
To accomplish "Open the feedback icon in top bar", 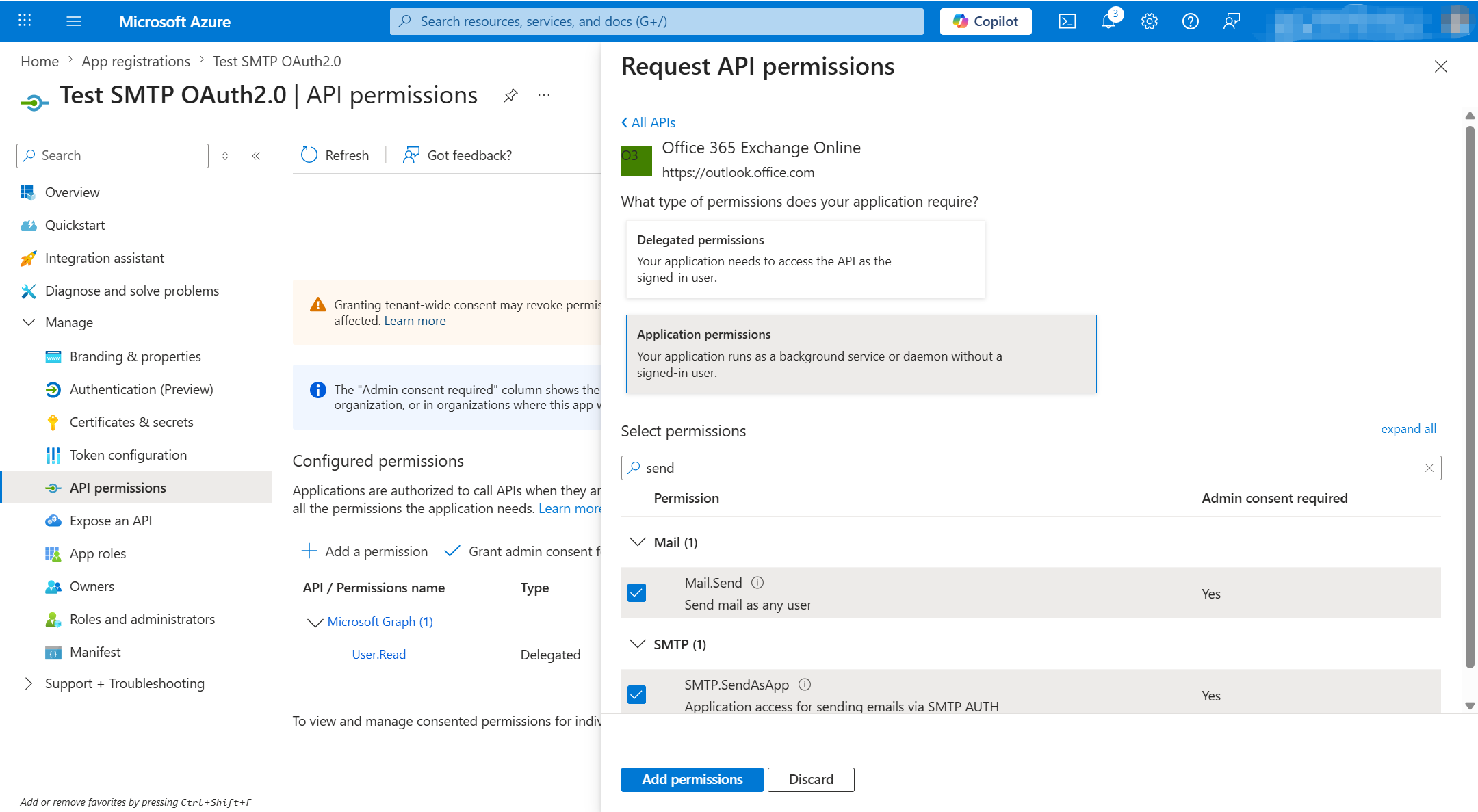I will point(1232,21).
